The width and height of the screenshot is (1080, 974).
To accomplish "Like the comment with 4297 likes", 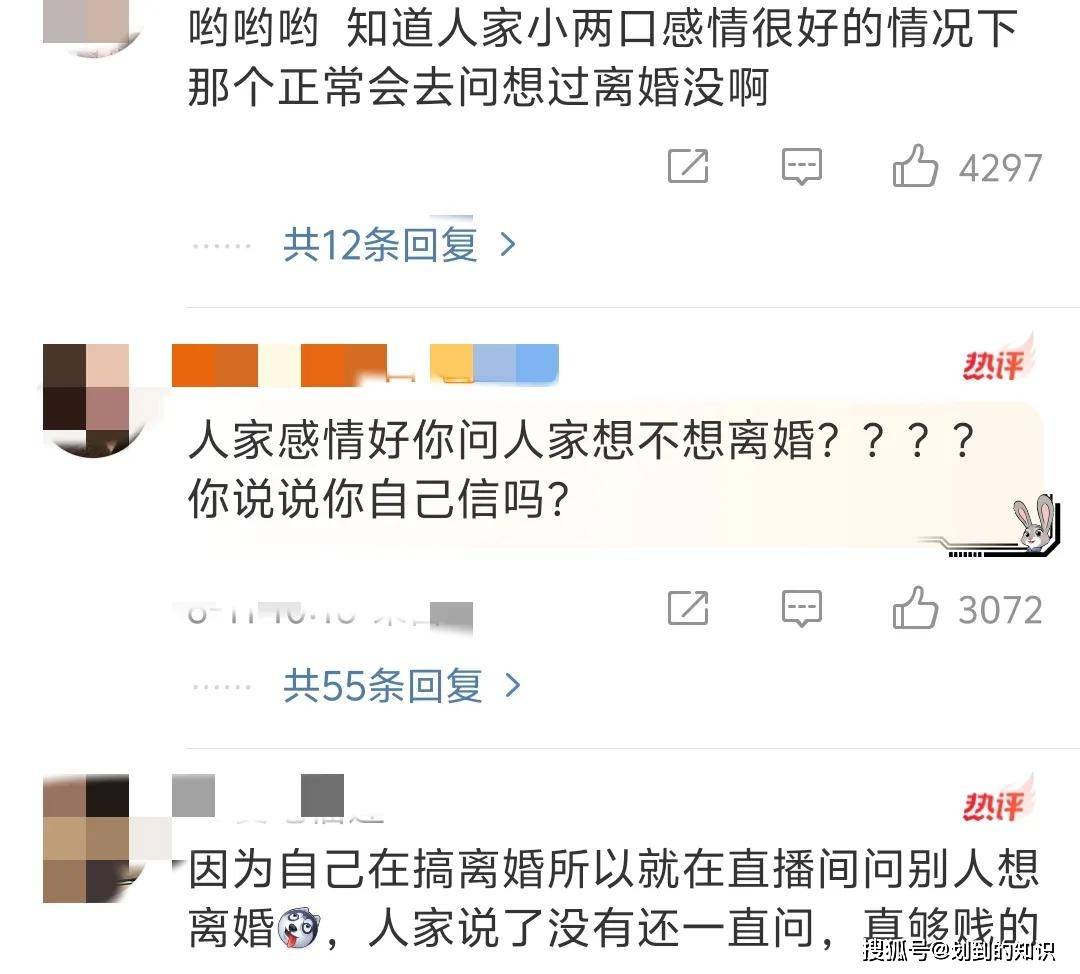I will point(915,166).
